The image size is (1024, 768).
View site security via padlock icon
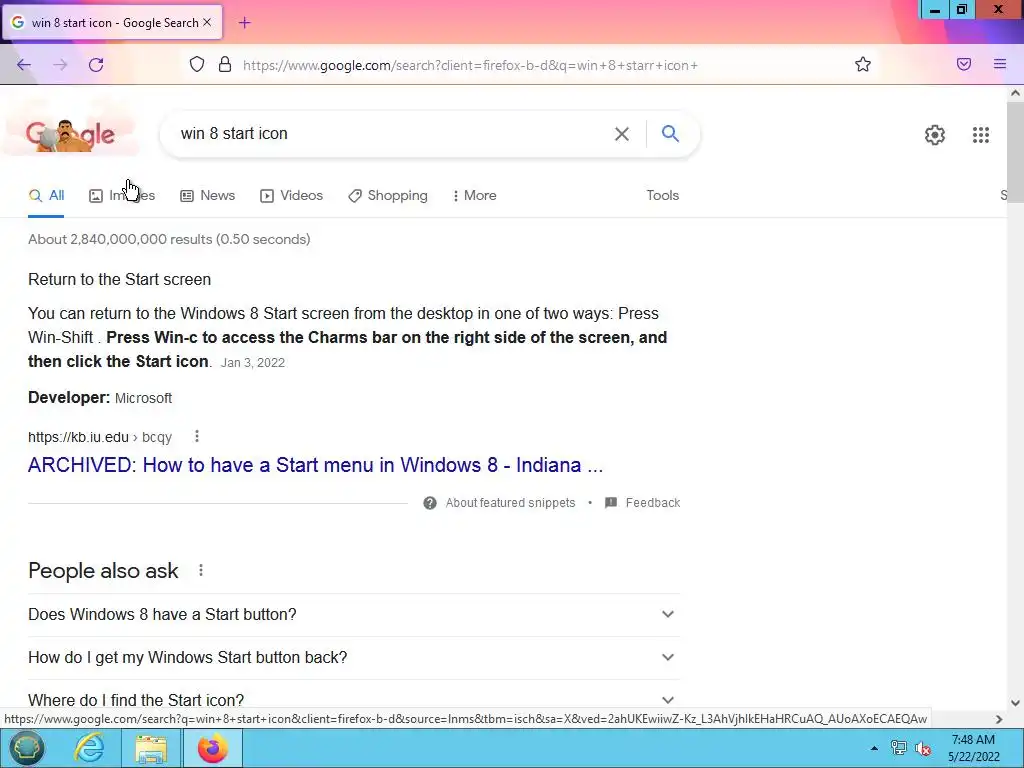click(225, 64)
